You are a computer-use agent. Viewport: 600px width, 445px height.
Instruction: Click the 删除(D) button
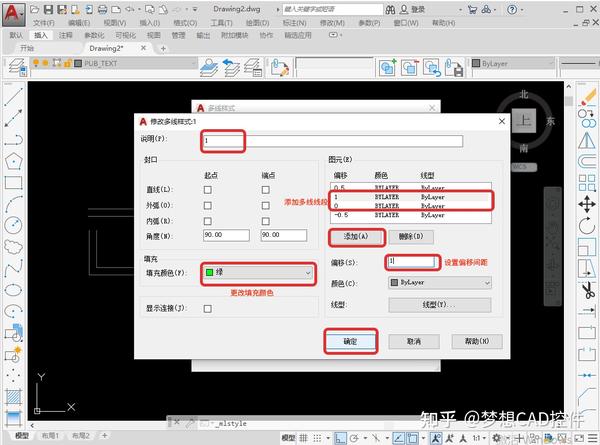click(411, 236)
